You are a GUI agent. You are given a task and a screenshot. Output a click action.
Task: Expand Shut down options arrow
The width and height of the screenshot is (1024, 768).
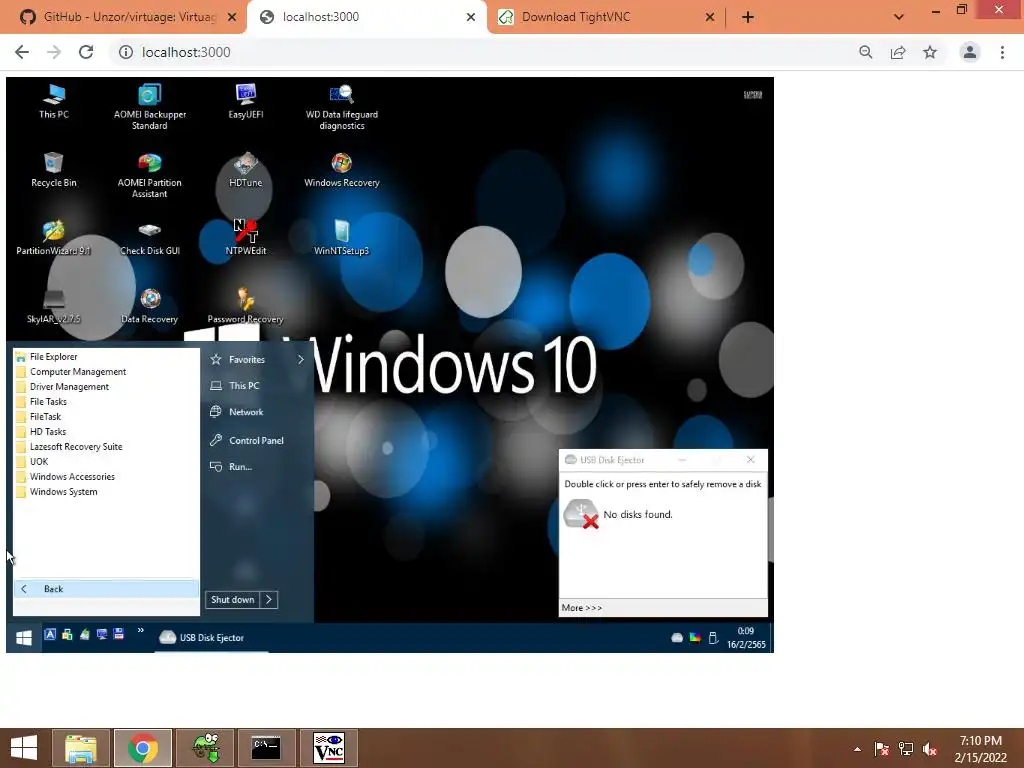(269, 600)
